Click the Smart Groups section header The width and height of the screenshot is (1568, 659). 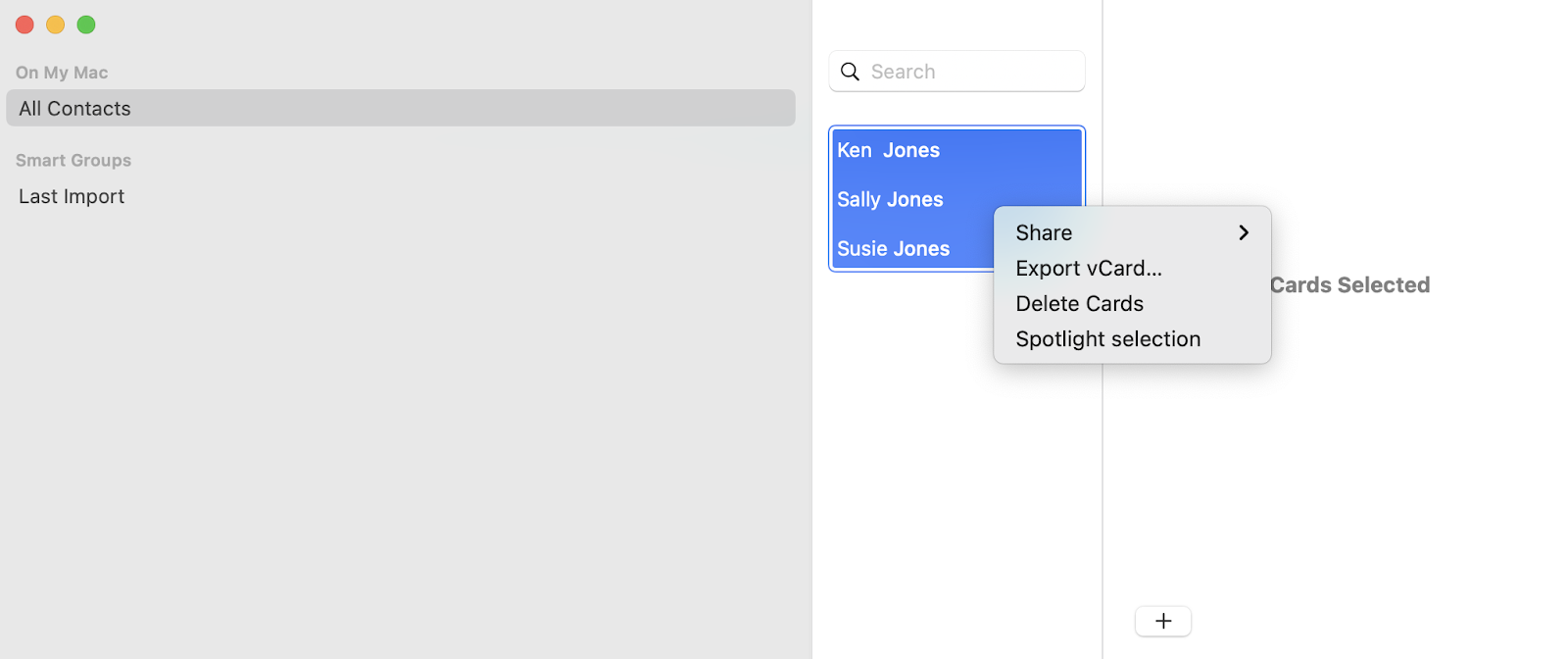coord(73,160)
